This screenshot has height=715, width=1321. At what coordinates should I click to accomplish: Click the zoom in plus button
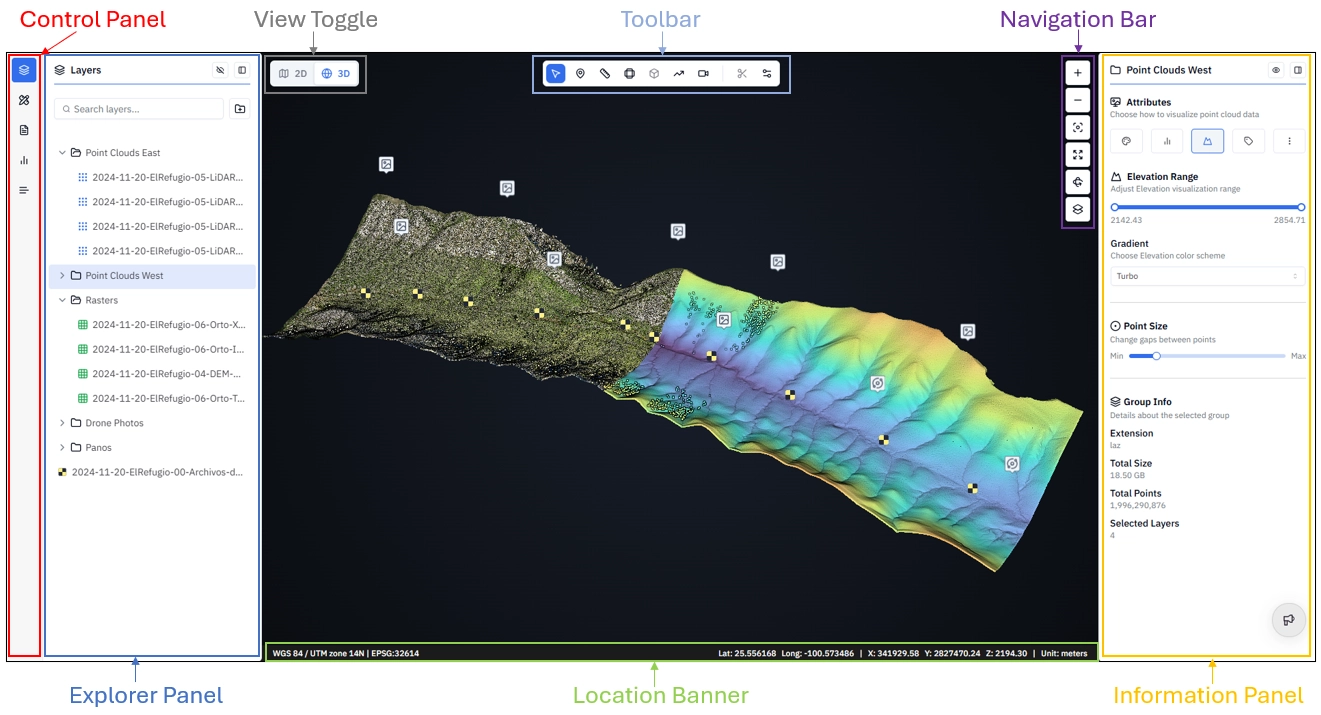coord(1078,73)
